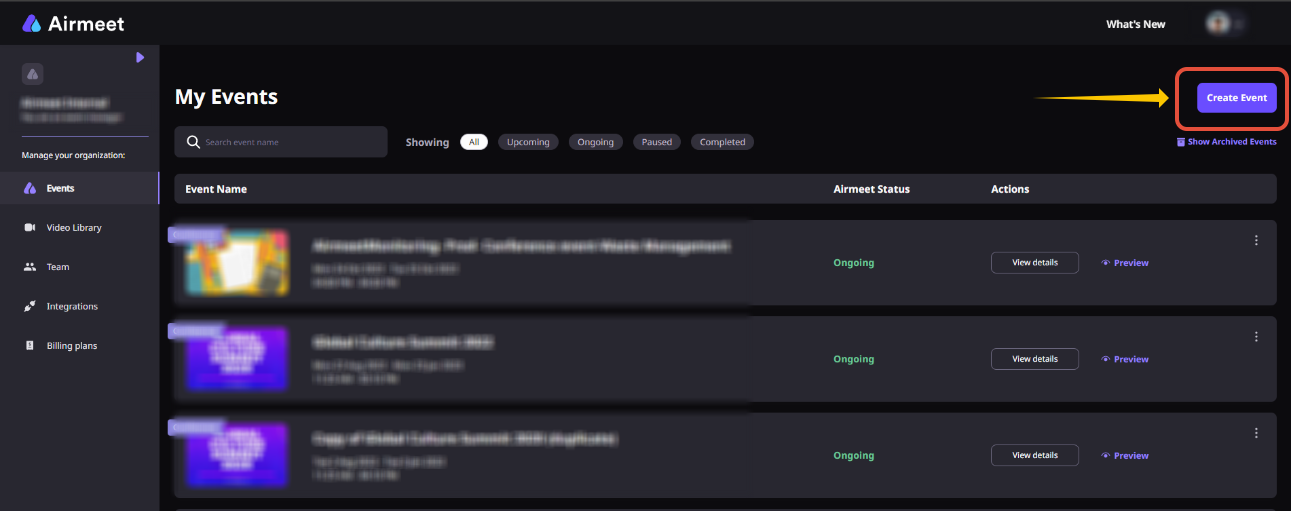This screenshot has width=1291, height=511.
Task: Filter events by Upcoming
Action: 528,142
